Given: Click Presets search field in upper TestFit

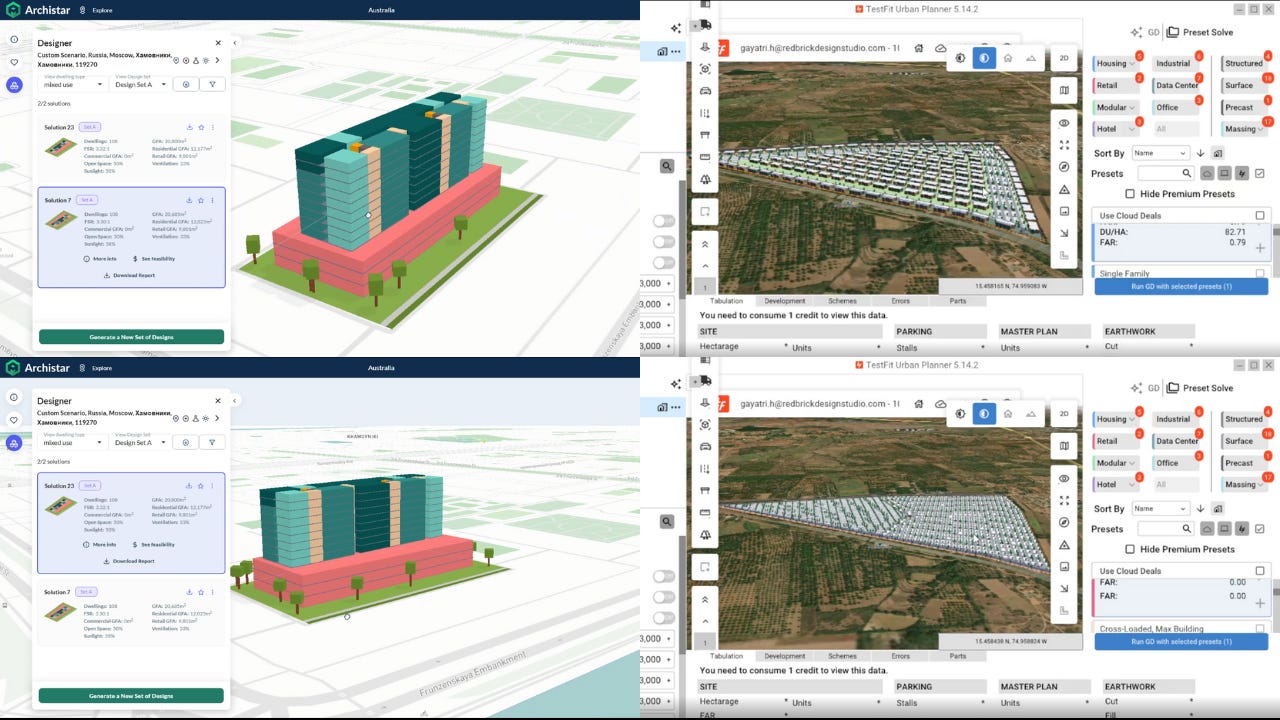Looking at the screenshot, I should [x=1165, y=173].
